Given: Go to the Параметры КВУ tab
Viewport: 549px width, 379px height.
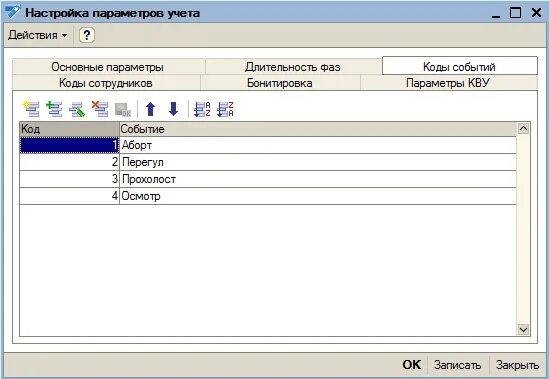Looking at the screenshot, I should pos(448,83).
